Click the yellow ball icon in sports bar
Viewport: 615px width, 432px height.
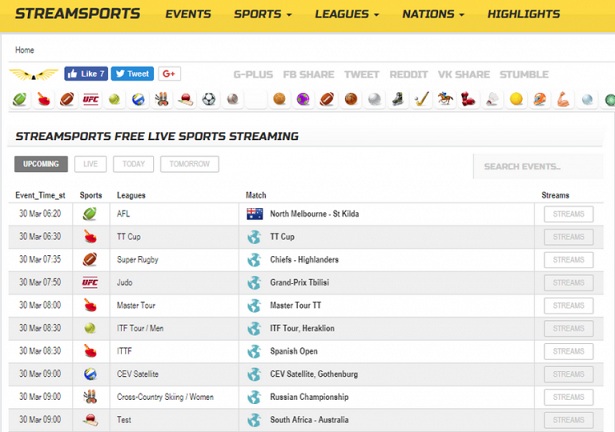click(x=516, y=99)
